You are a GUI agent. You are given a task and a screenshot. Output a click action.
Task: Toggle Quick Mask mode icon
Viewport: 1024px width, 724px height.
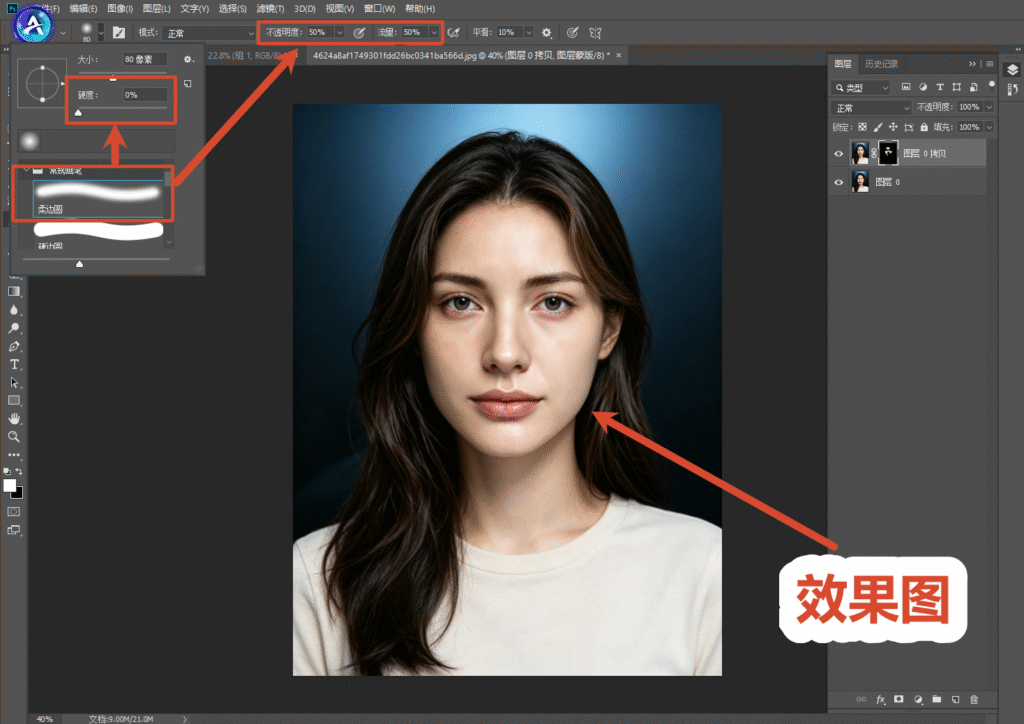pyautogui.click(x=14, y=512)
